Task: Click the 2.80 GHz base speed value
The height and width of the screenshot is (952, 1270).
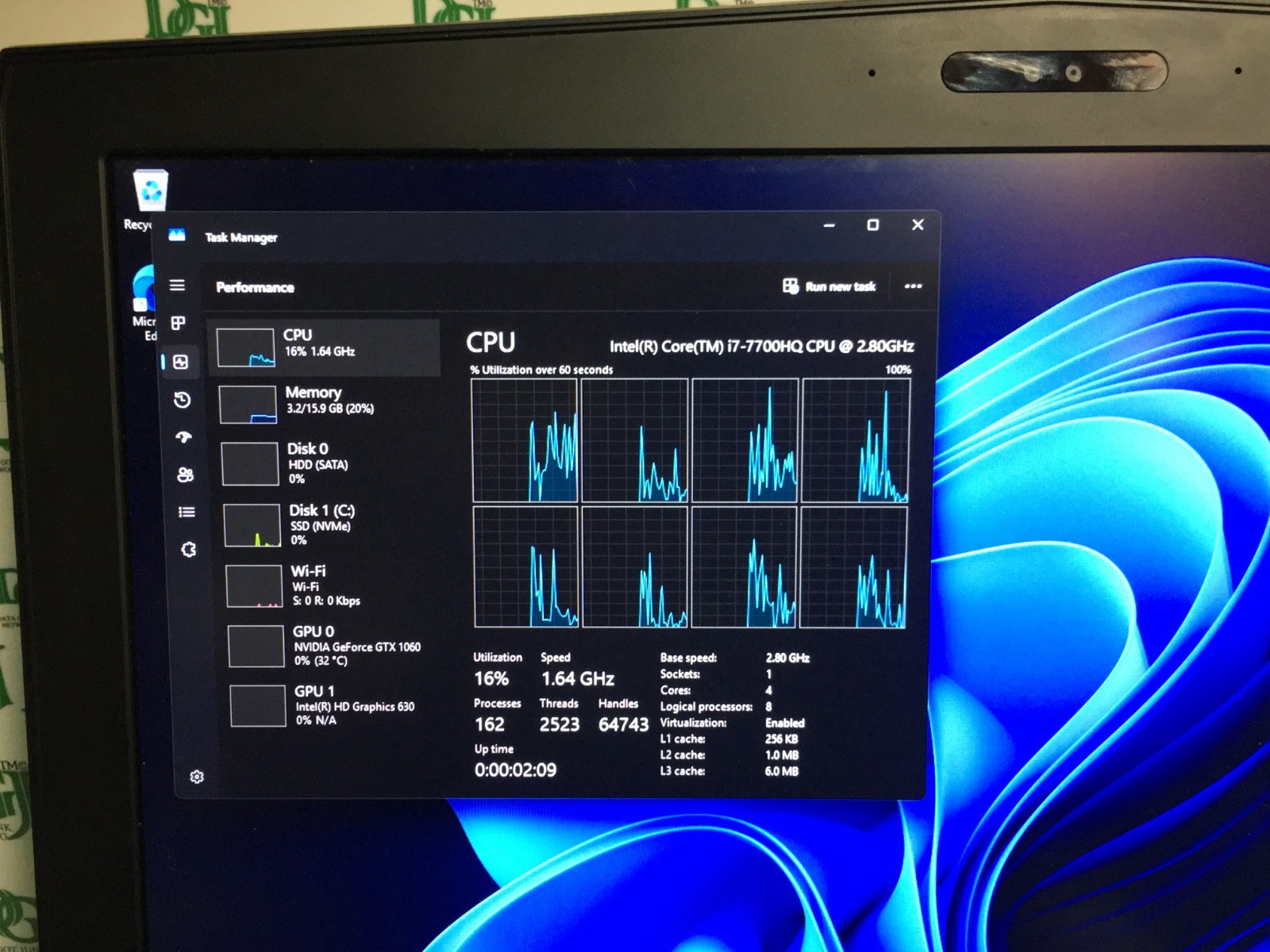Action: (x=787, y=658)
